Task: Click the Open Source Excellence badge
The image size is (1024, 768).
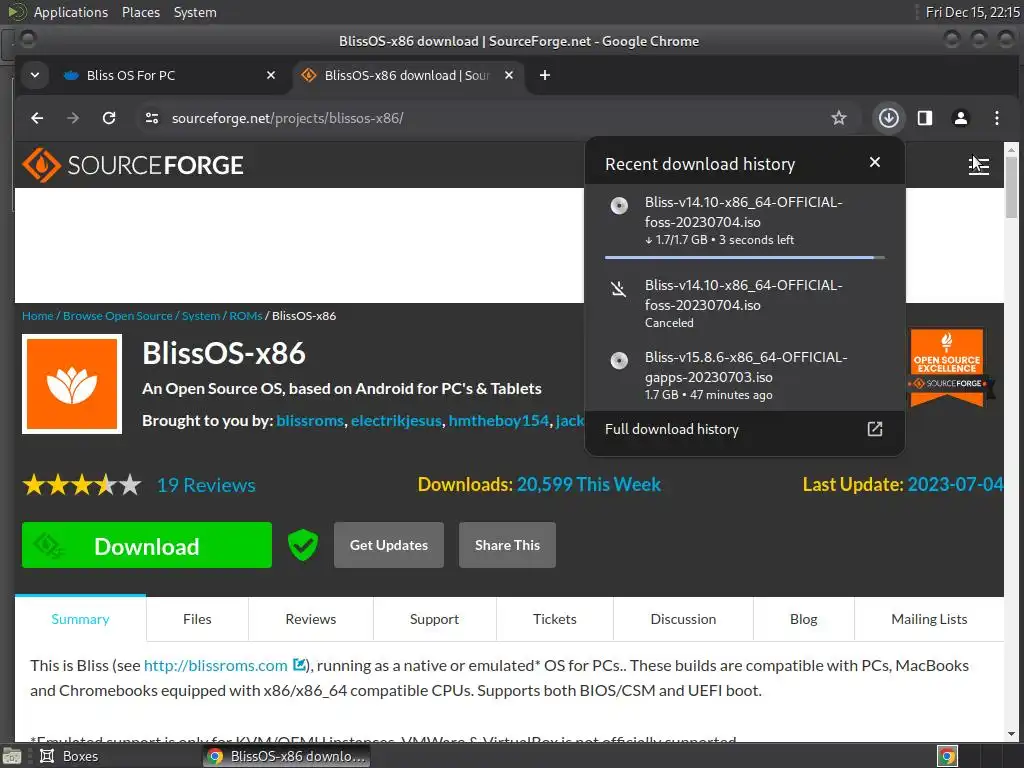Action: [x=948, y=367]
